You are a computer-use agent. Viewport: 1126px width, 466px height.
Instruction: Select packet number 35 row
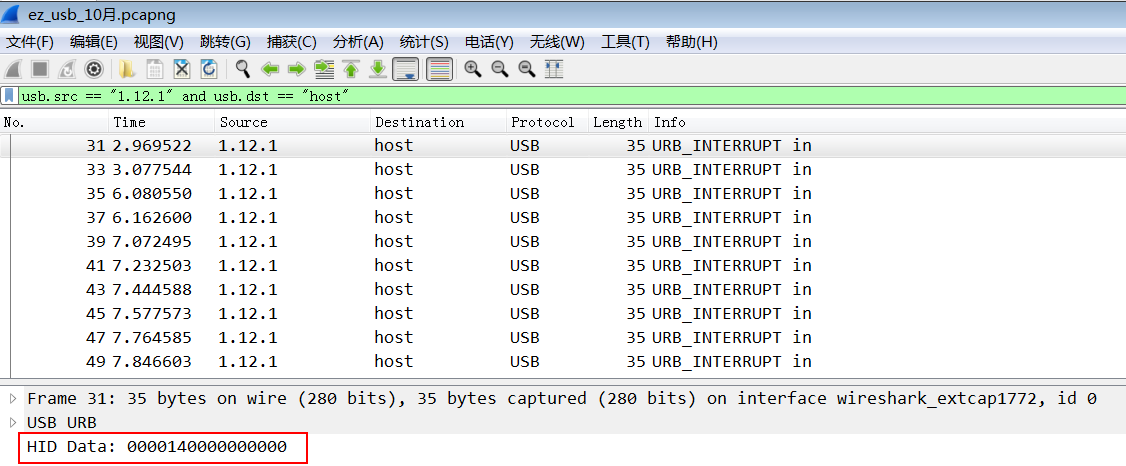[563, 193]
